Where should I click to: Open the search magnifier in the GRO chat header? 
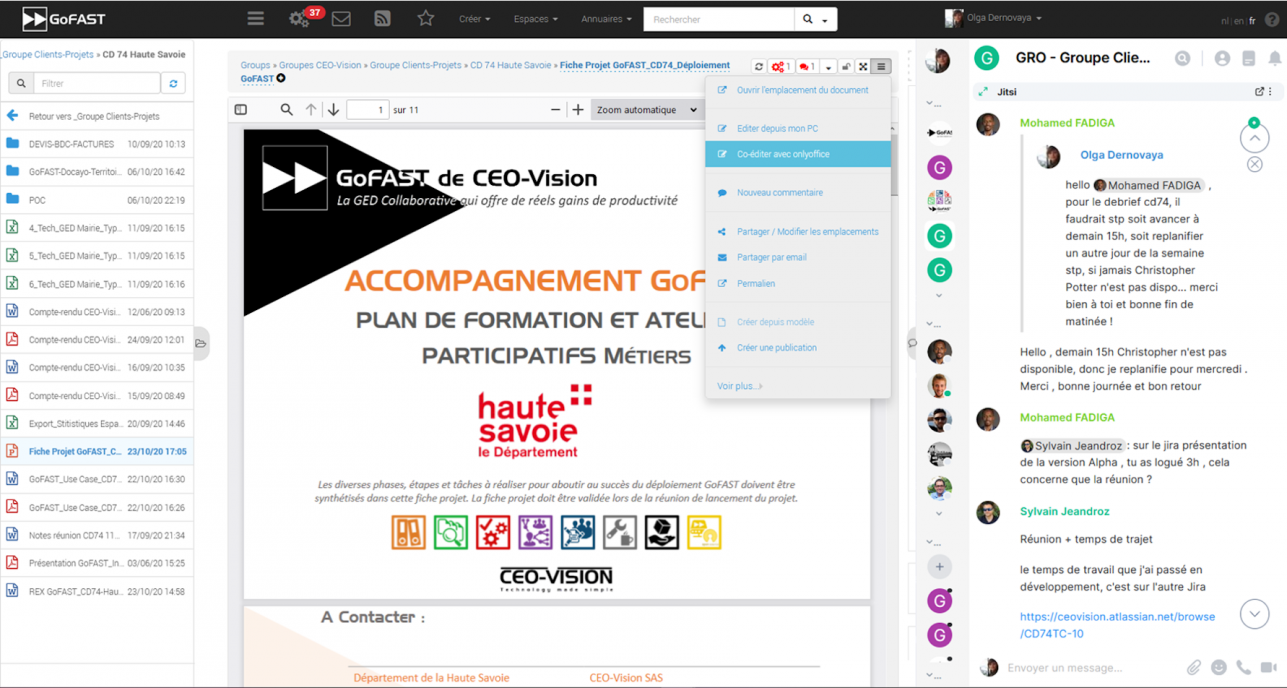[1183, 58]
